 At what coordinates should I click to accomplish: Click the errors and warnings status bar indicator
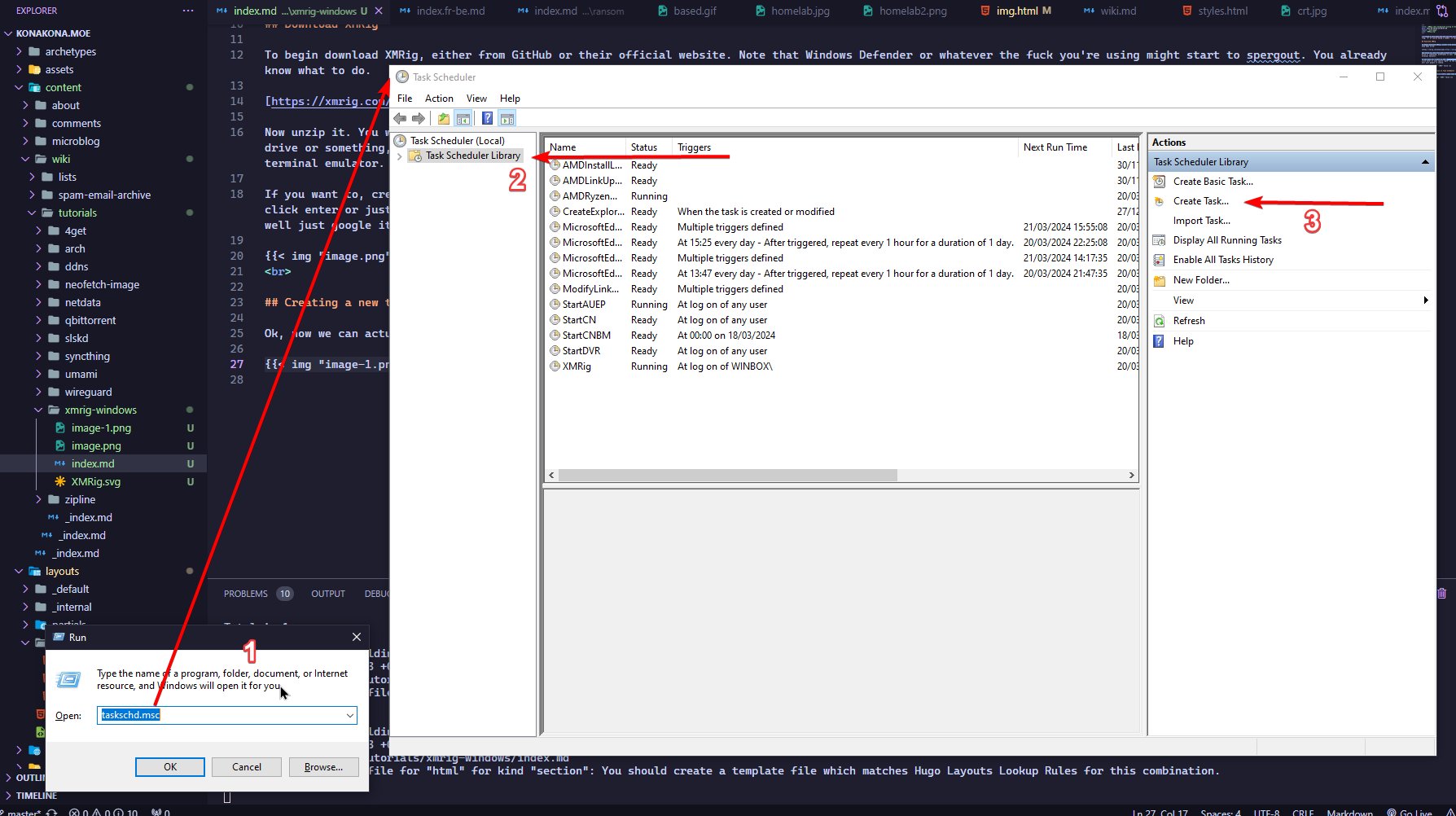103,811
